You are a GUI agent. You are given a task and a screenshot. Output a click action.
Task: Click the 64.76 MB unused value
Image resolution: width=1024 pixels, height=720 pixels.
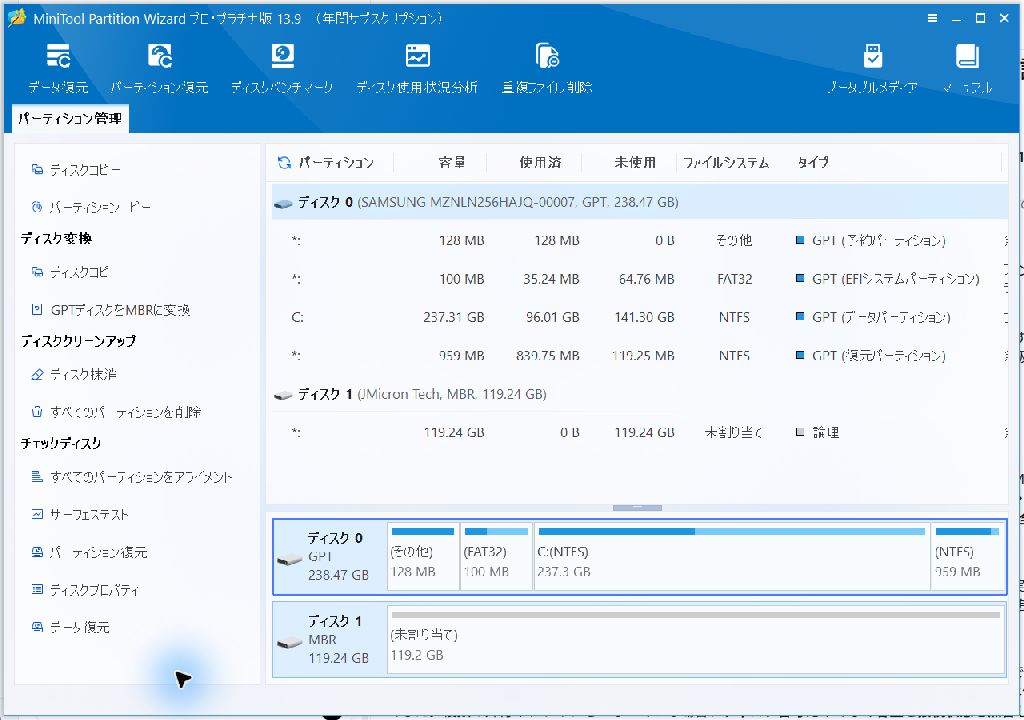[x=647, y=279]
